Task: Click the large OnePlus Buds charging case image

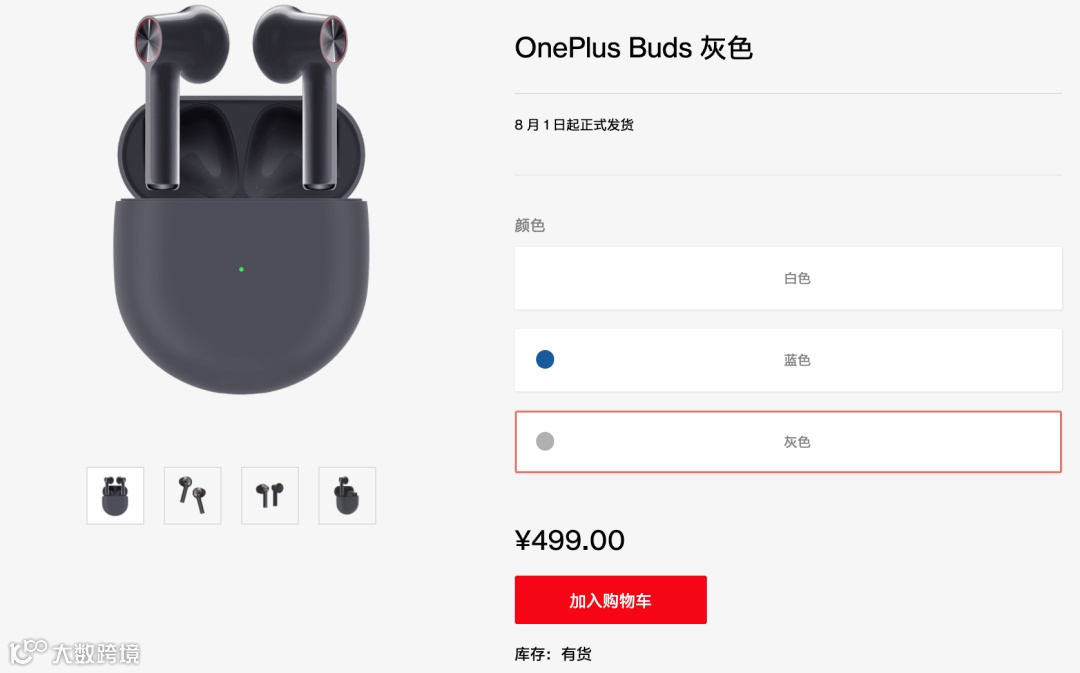Action: (241, 200)
